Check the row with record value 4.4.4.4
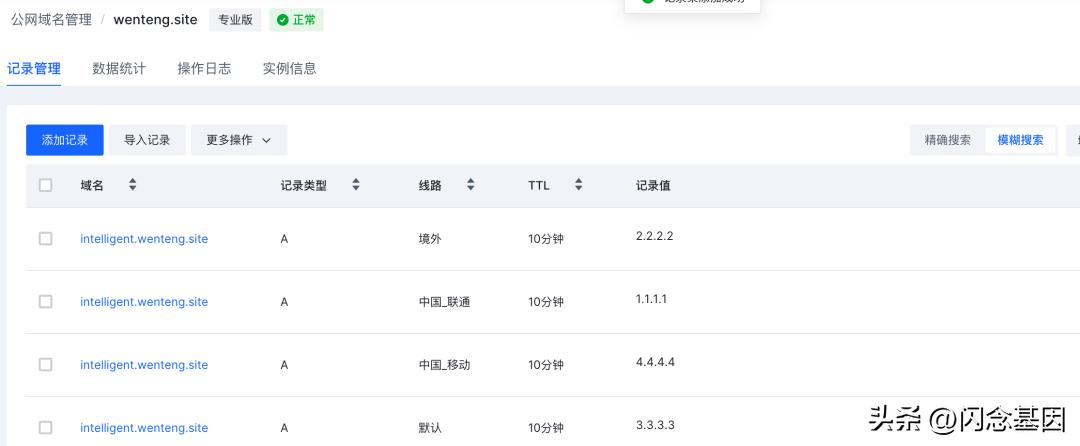1080x446 pixels. click(x=45, y=365)
